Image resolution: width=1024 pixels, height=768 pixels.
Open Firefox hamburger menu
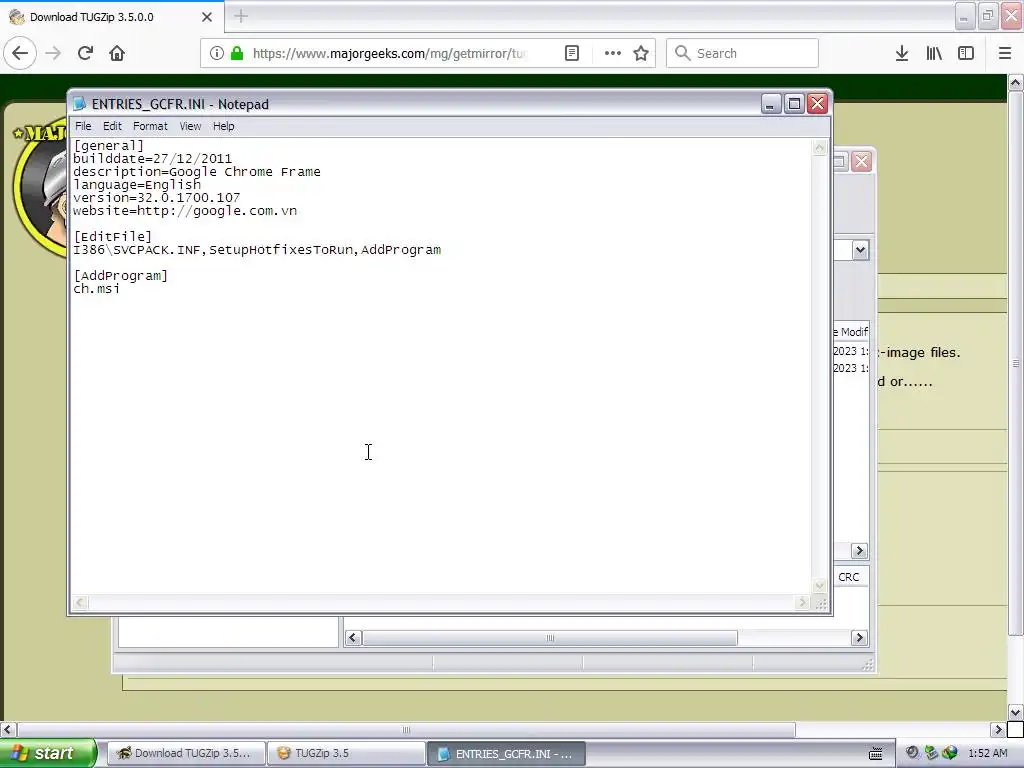pos(1004,53)
